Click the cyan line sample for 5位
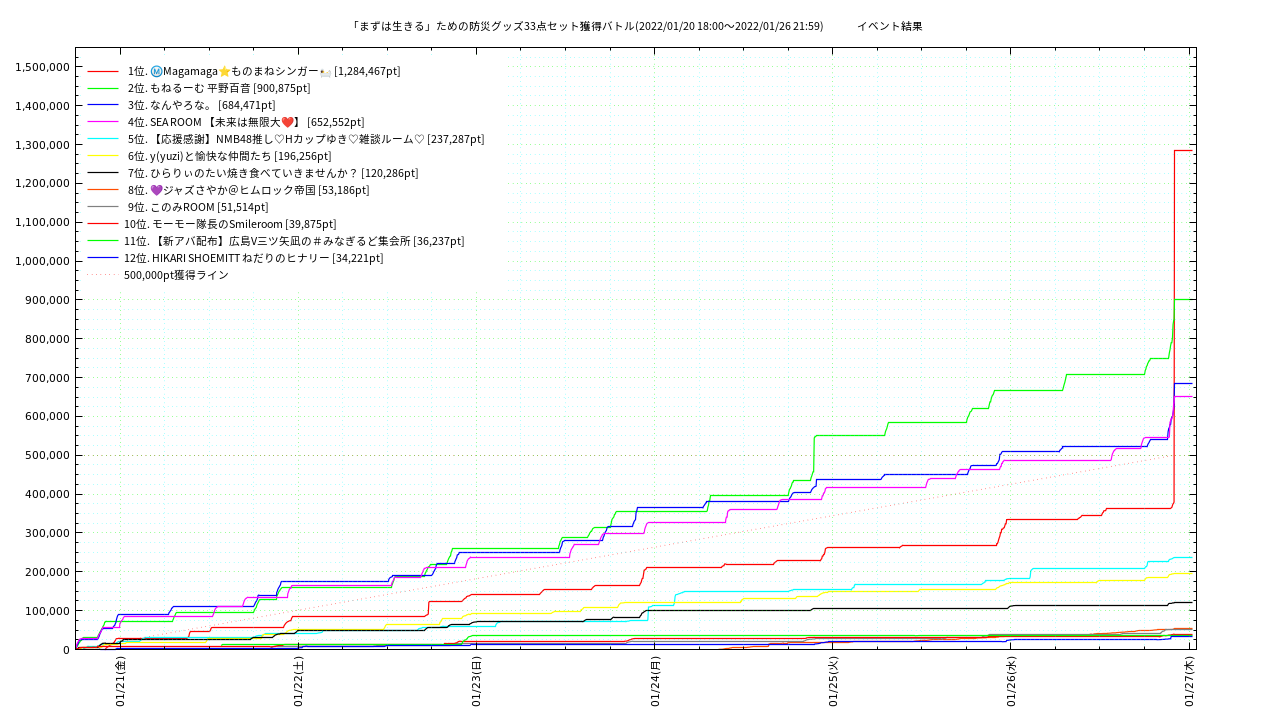 (x=103, y=139)
